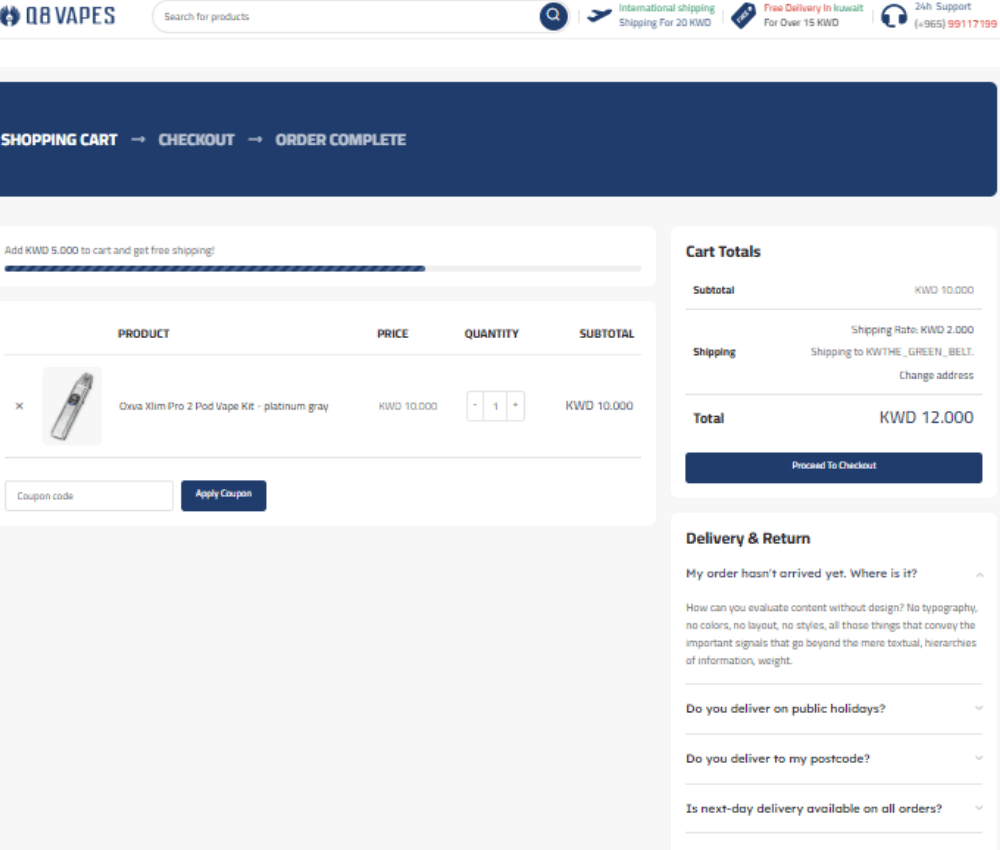Click 'Shipping Rate: KWD 2.000' text

pos(912,330)
